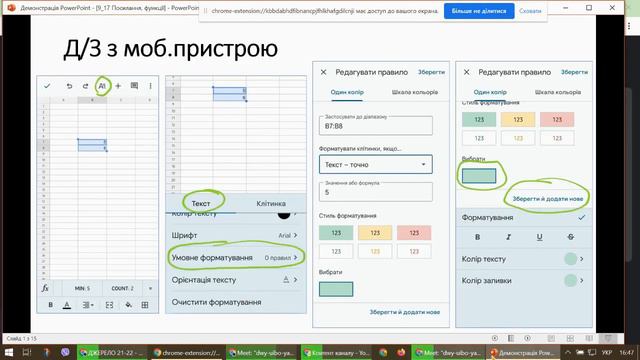Open the three-dot more menu in Sheets toolbar
Screen dimensions: 640x360
click(x=150, y=86)
